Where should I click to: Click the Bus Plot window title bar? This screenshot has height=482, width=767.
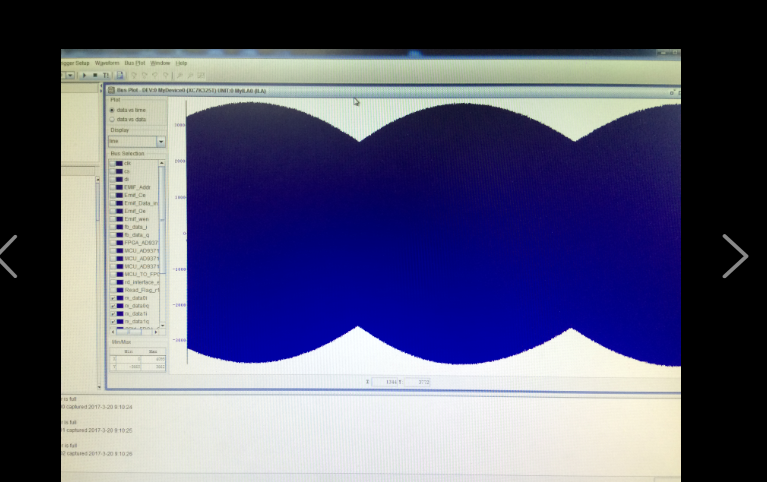[393, 91]
